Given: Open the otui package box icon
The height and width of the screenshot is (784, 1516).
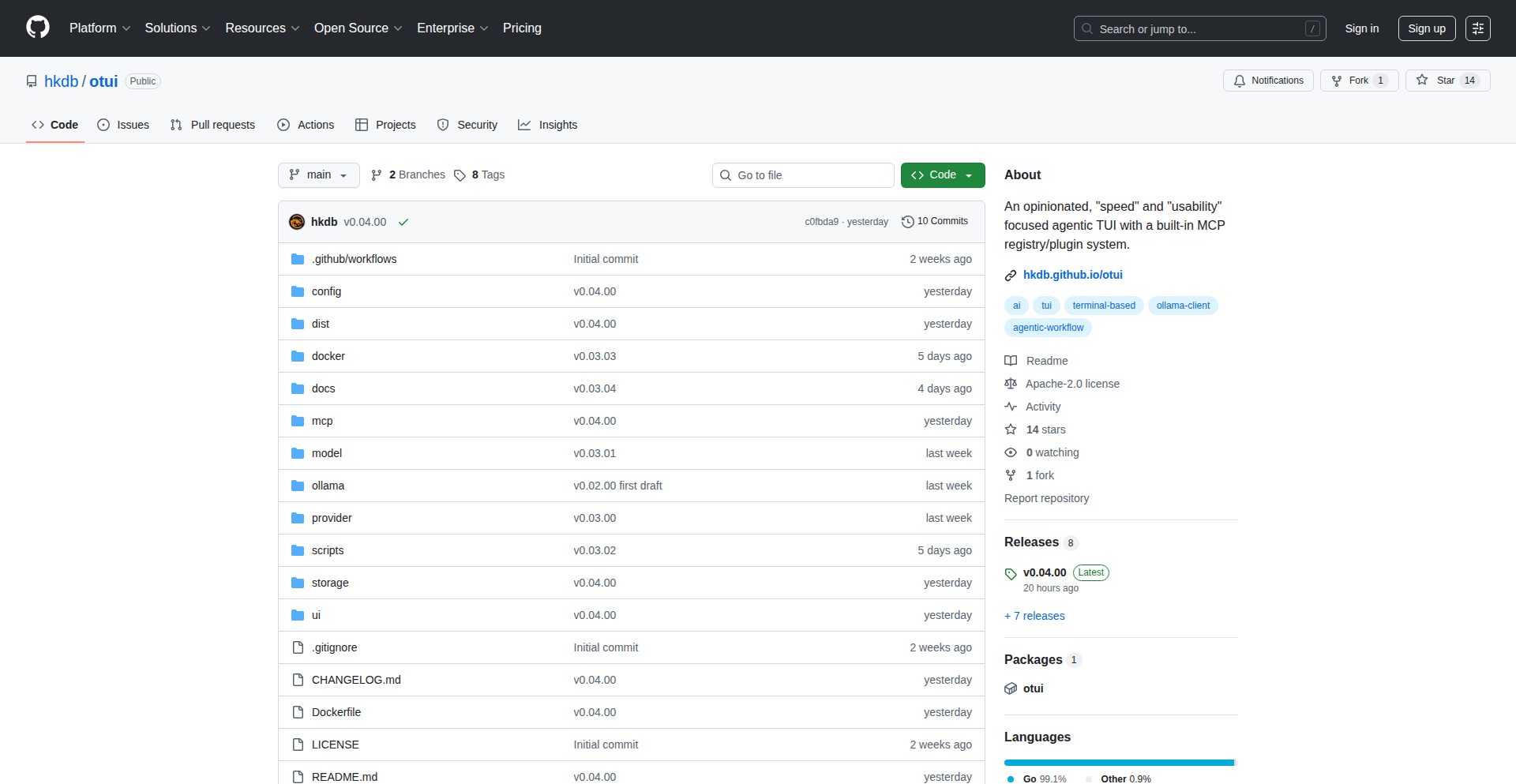Looking at the screenshot, I should (1011, 688).
